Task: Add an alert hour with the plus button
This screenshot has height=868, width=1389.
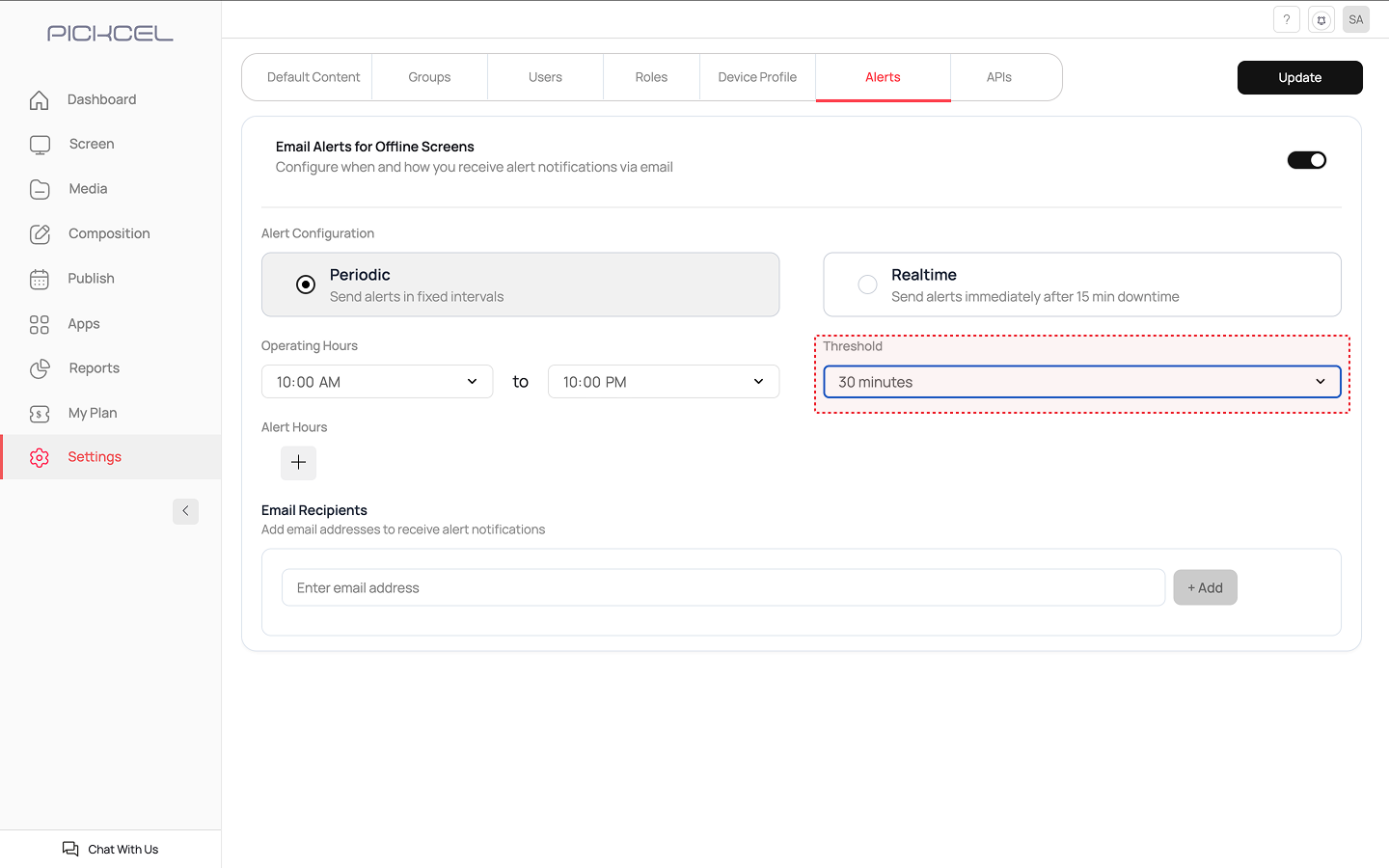Action: [298, 463]
